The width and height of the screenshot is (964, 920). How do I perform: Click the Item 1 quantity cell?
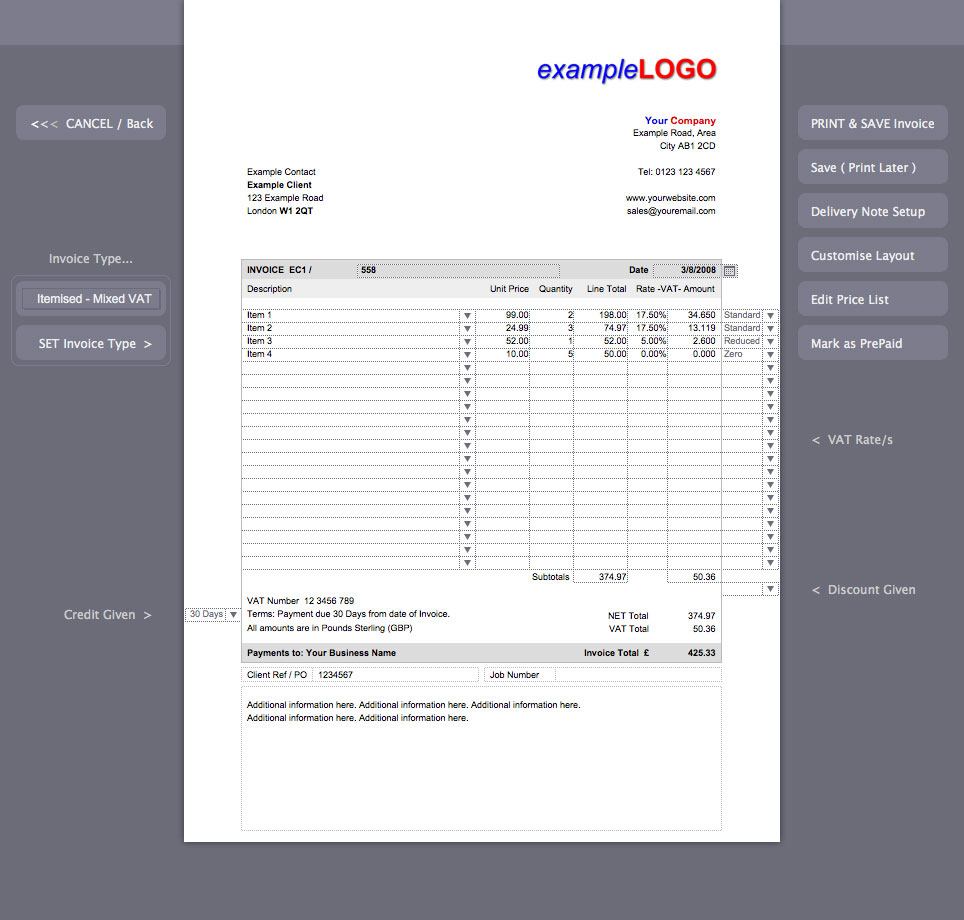tap(551, 315)
